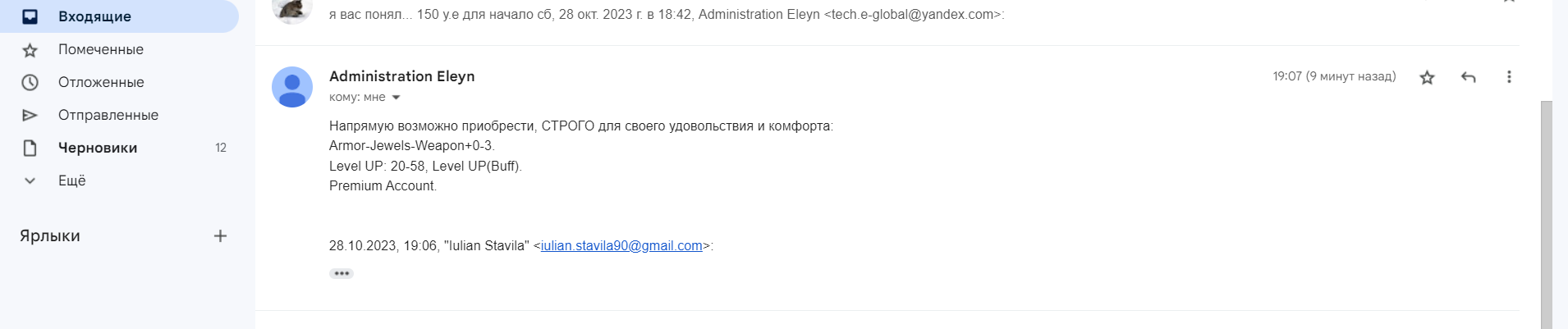Viewport: 1568px width, 329px height.
Task: Open Отправленные folder
Action: [119, 116]
